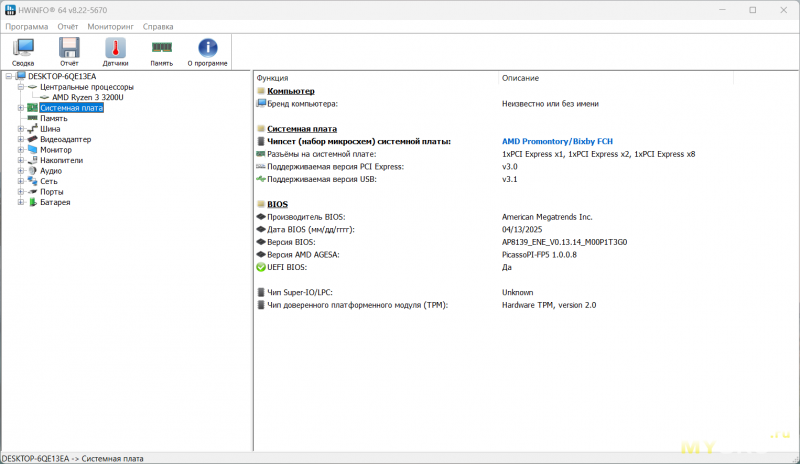The height and width of the screenshot is (464, 800).
Task: Click the memory icon beside Память tree item
Action: 32,118
